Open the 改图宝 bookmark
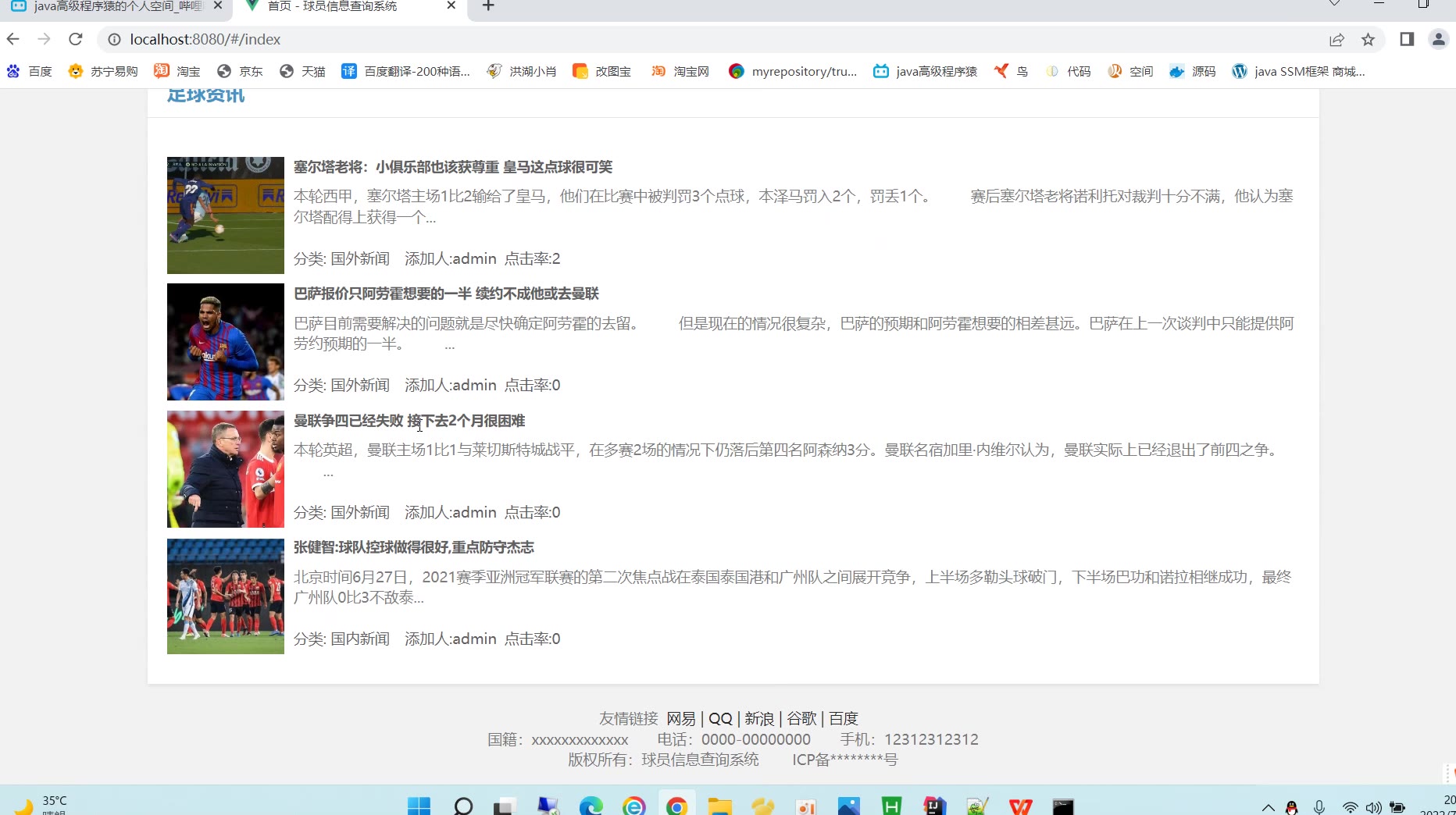The image size is (1456, 815). [601, 71]
